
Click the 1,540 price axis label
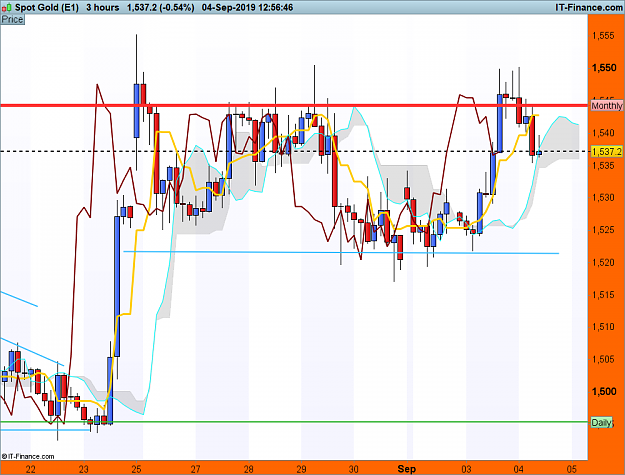tap(604, 133)
